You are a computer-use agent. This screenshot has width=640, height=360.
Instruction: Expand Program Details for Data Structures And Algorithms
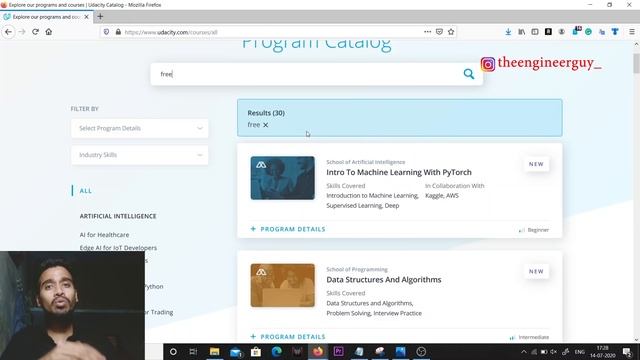point(288,336)
